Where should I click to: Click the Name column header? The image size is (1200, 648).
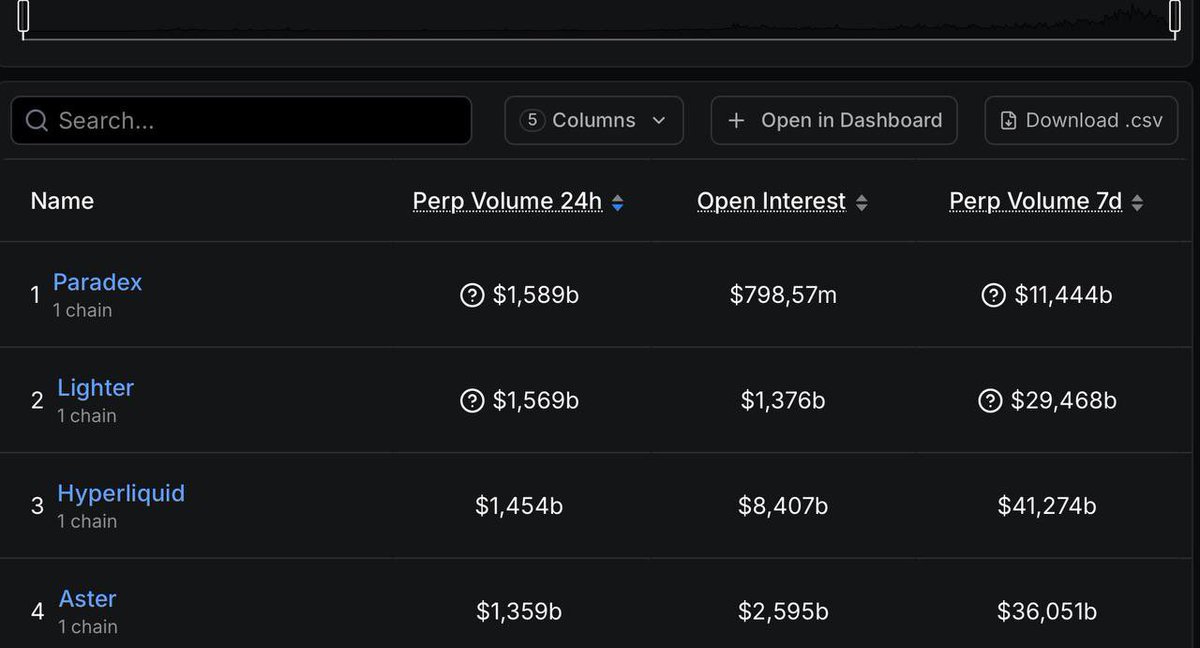62,201
